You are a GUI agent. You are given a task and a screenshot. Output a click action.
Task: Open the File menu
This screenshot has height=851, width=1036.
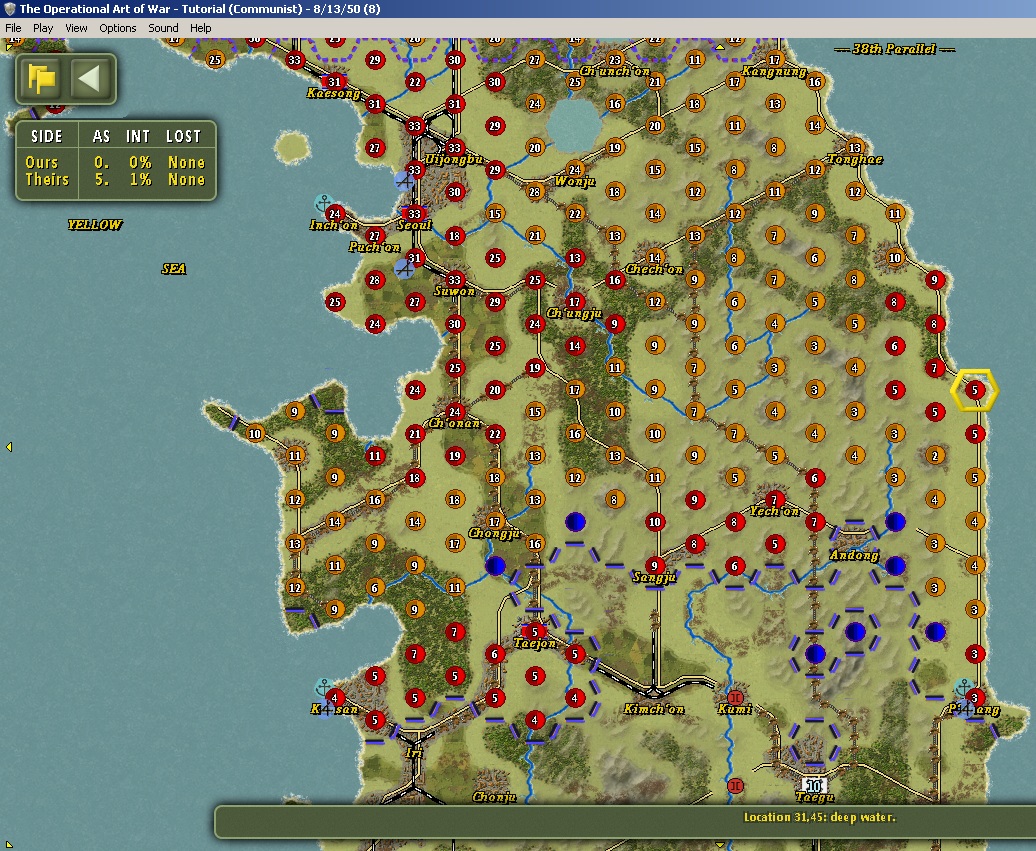pos(13,28)
